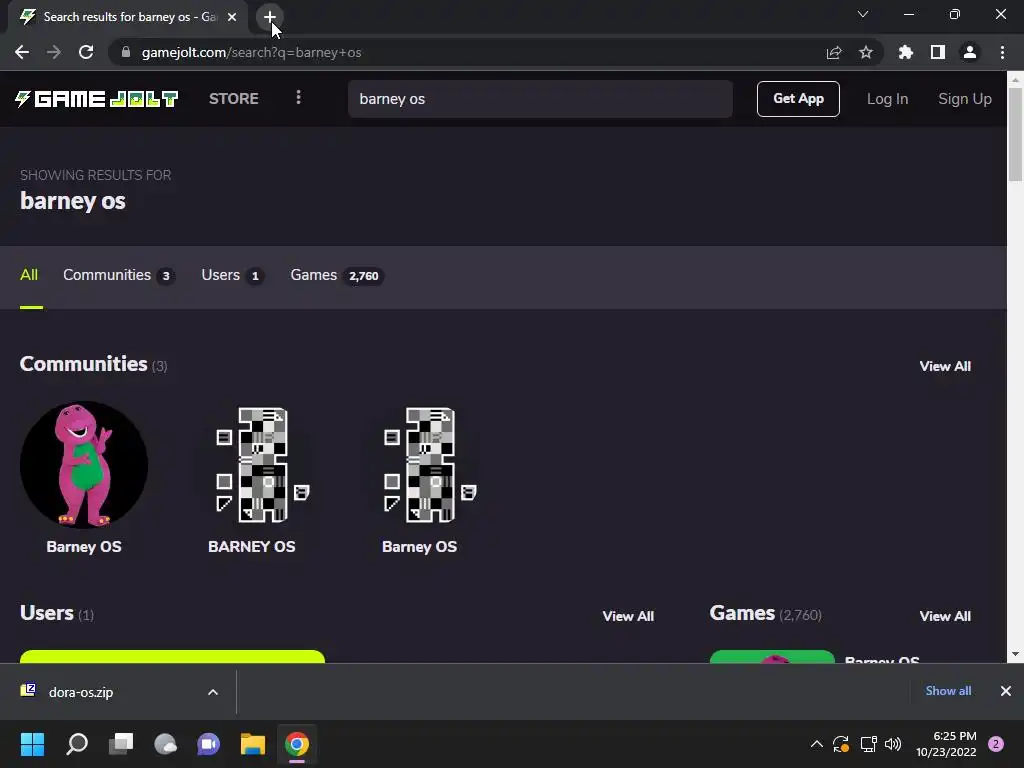Click the Log In link
1024x768 pixels.
point(887,99)
